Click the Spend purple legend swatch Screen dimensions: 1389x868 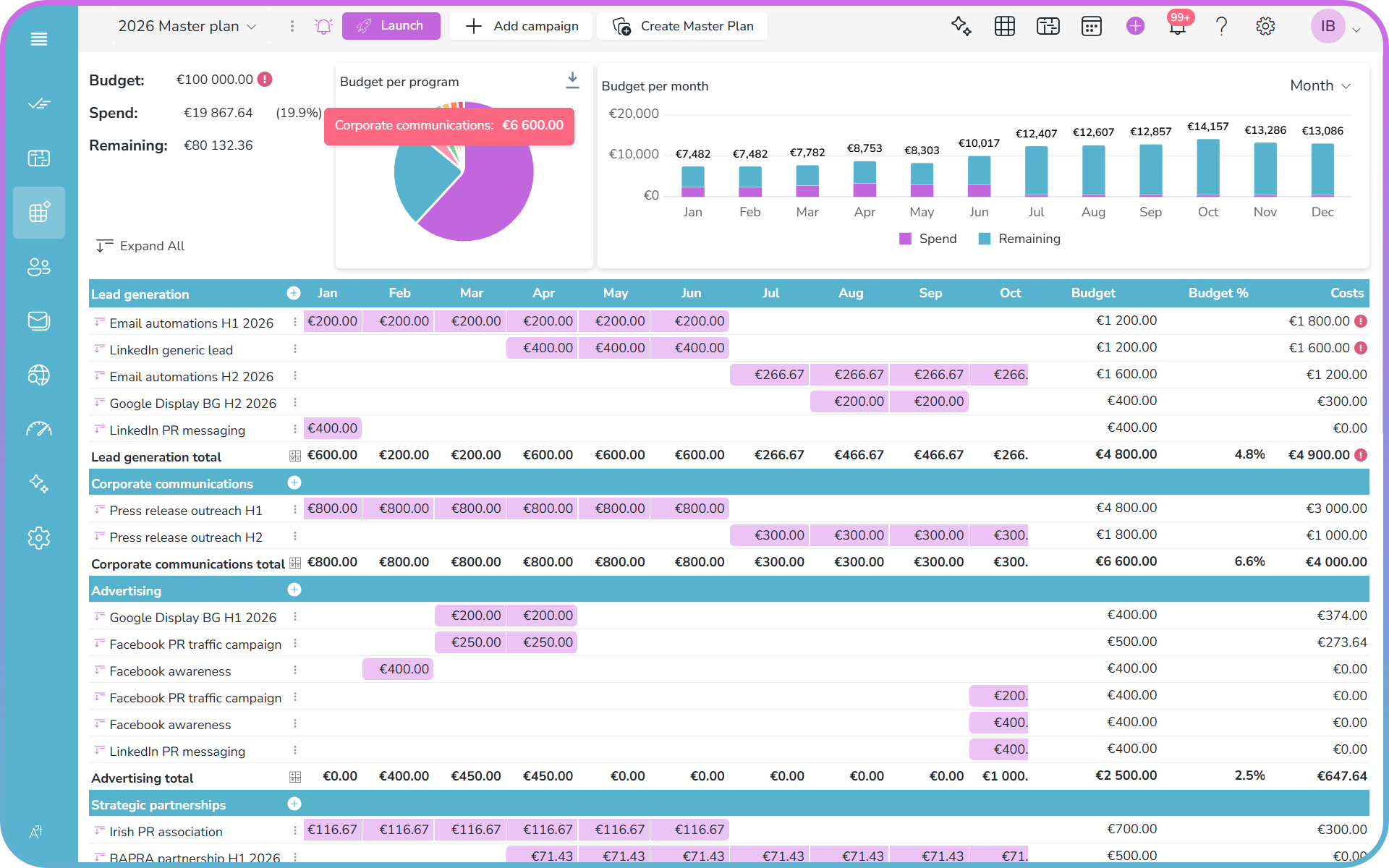905,239
